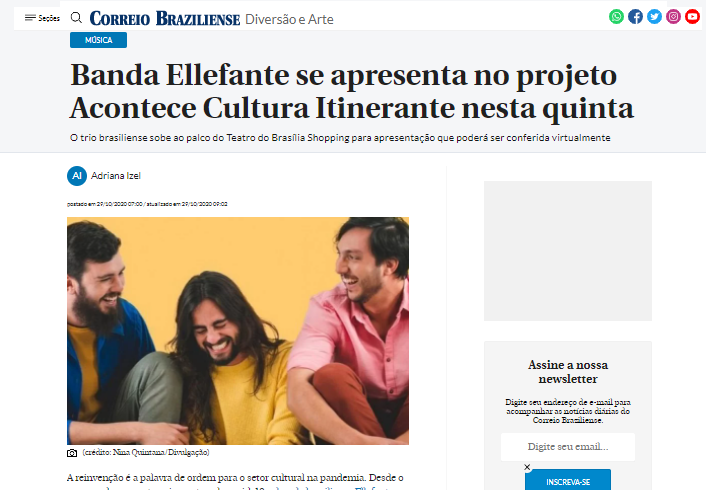Click the camera icon beside photo credit

[x=72, y=453]
